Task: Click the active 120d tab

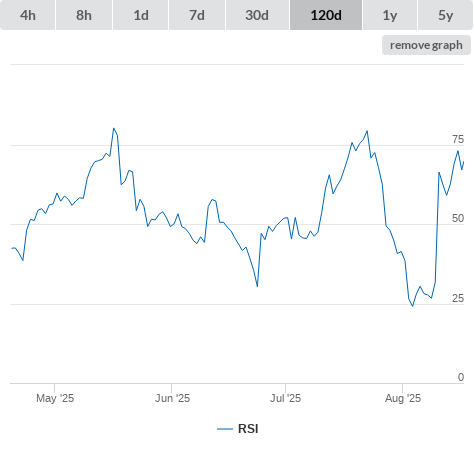Action: pyautogui.click(x=326, y=15)
